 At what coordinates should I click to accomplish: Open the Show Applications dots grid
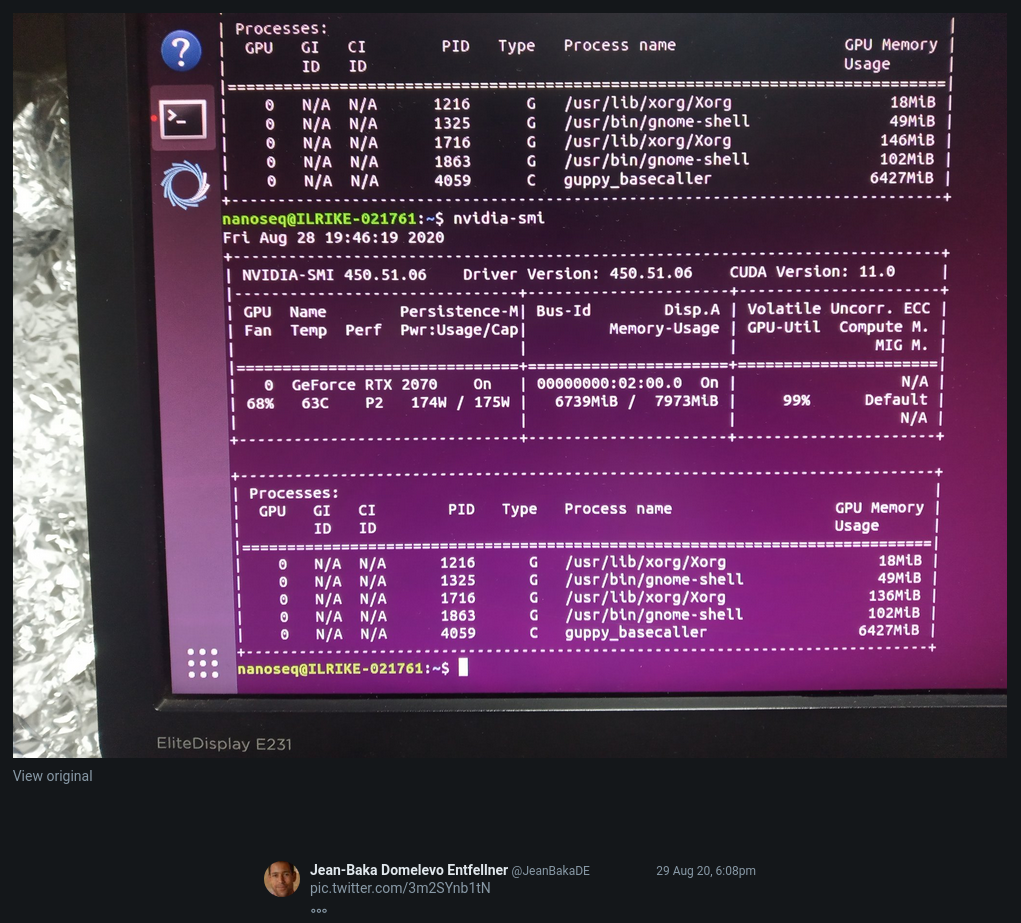(203, 663)
